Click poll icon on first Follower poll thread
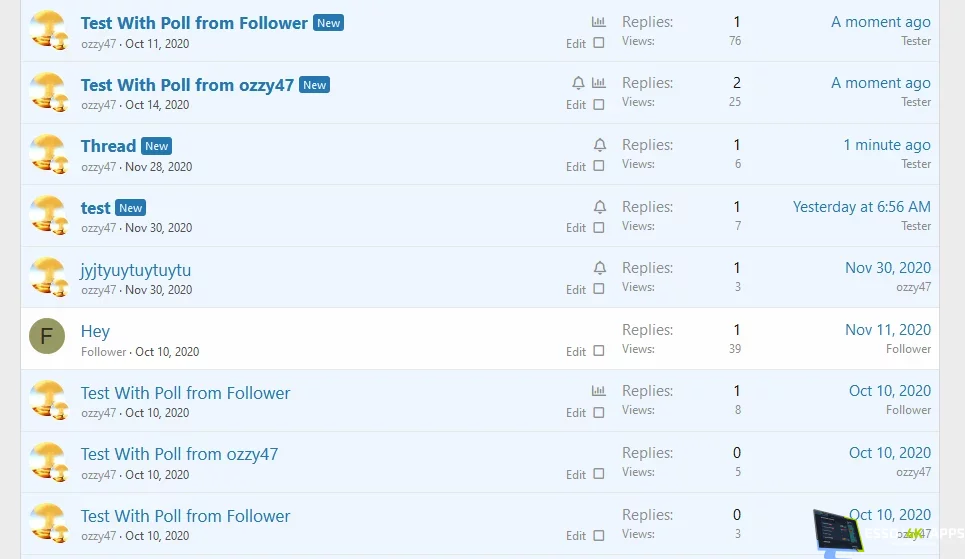The height and width of the screenshot is (559, 965). tap(598, 21)
